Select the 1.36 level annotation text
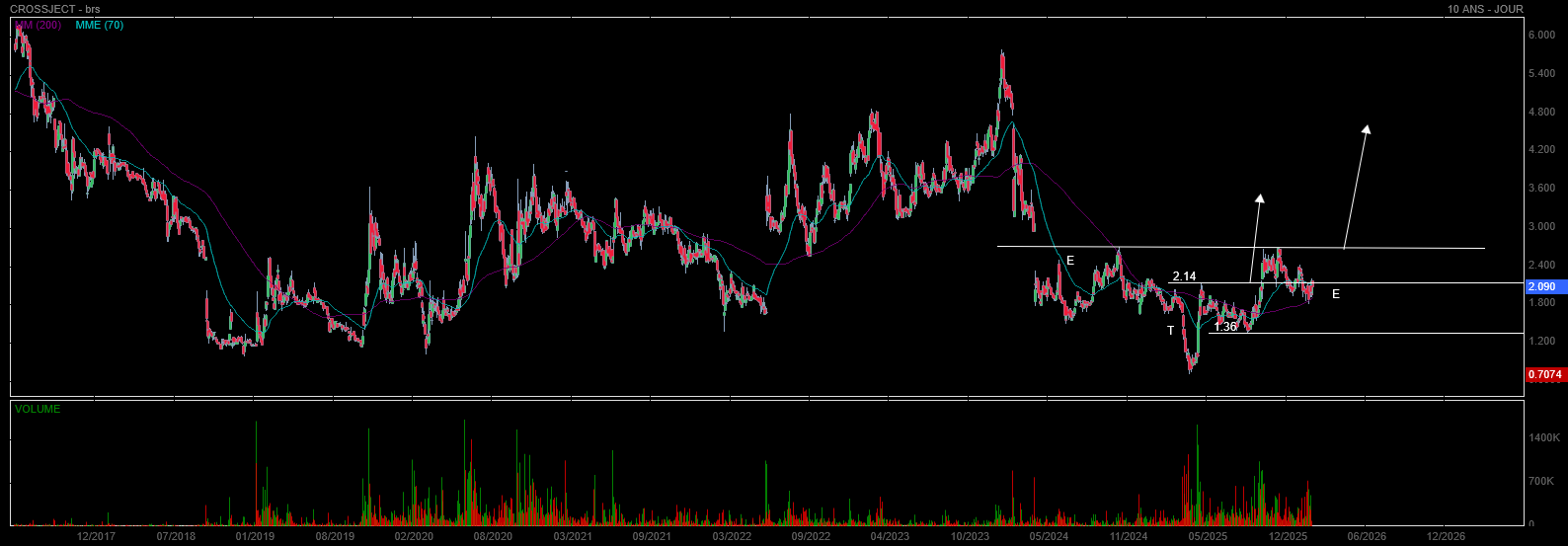1568x546 pixels. tap(1225, 327)
